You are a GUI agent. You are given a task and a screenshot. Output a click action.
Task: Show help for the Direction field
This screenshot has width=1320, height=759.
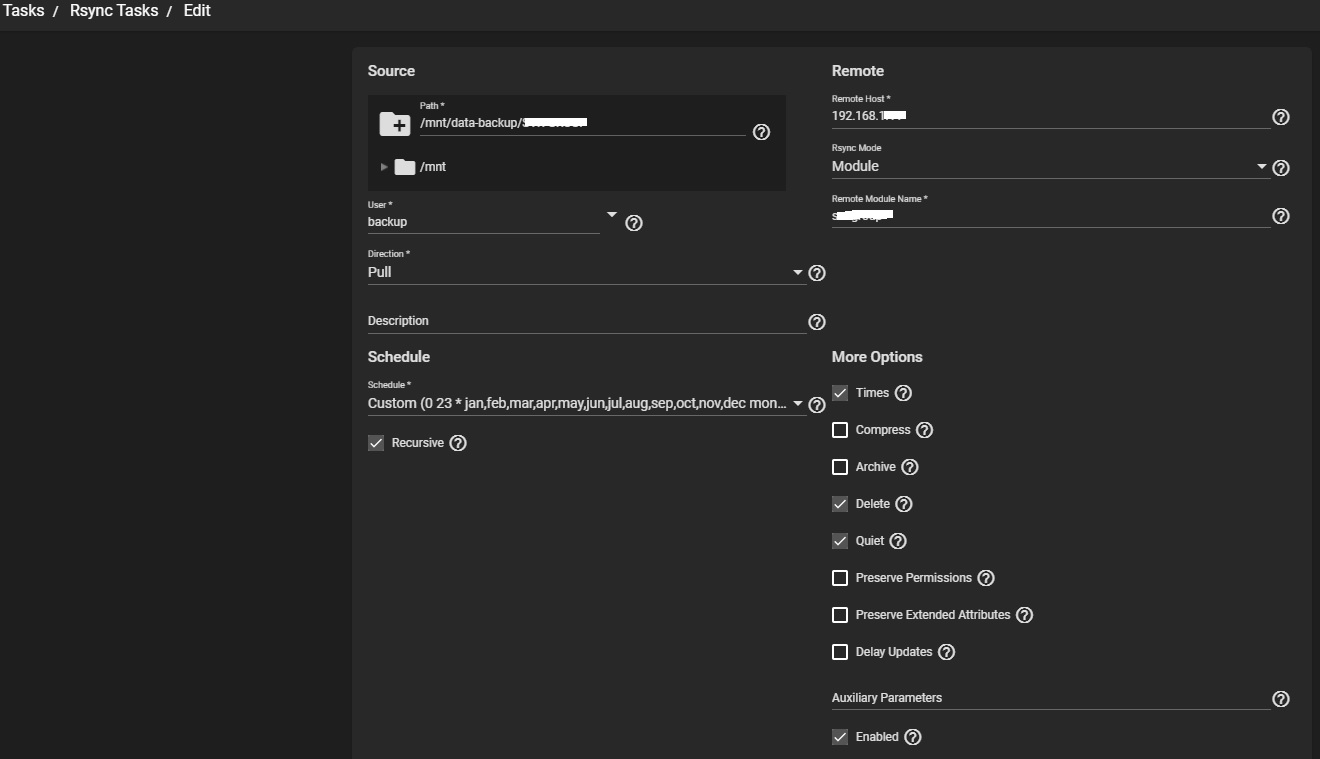tap(817, 273)
